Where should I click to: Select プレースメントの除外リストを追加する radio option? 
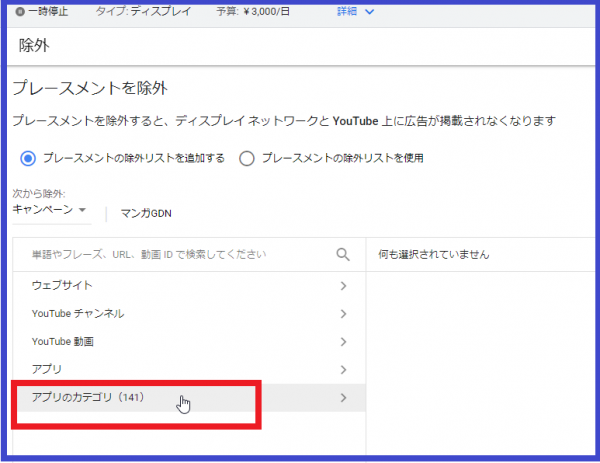[x=28, y=158]
